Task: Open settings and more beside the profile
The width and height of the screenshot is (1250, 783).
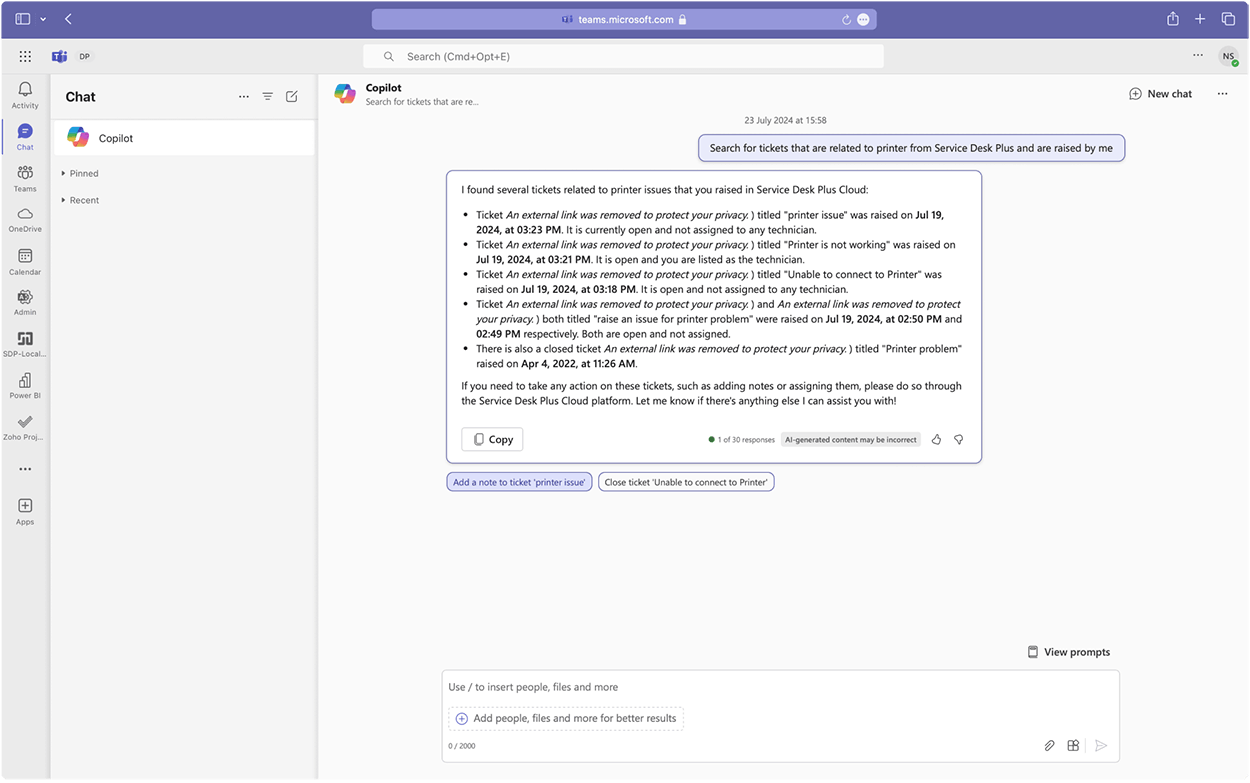Action: pos(1198,56)
